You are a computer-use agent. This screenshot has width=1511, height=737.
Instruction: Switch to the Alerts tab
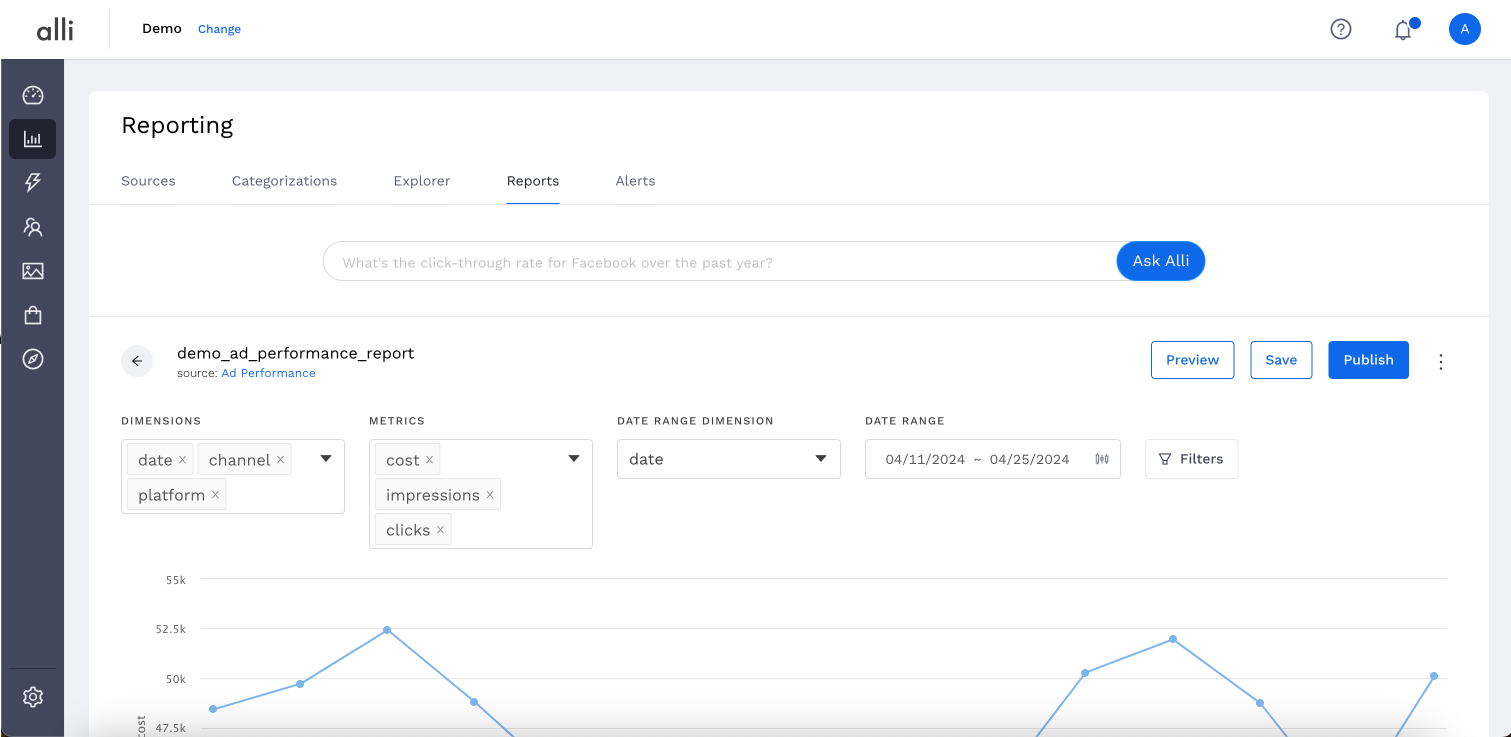tap(635, 181)
